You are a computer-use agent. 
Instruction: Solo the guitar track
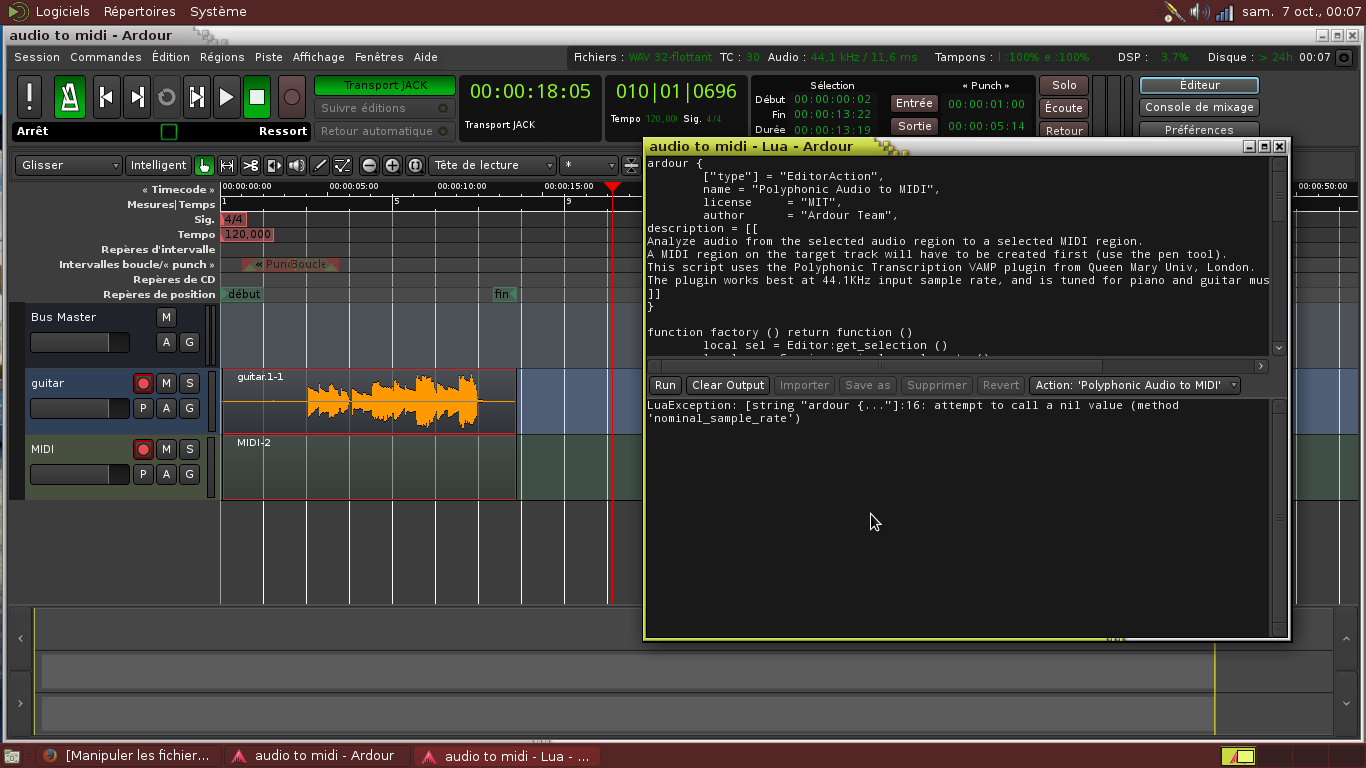tap(189, 383)
